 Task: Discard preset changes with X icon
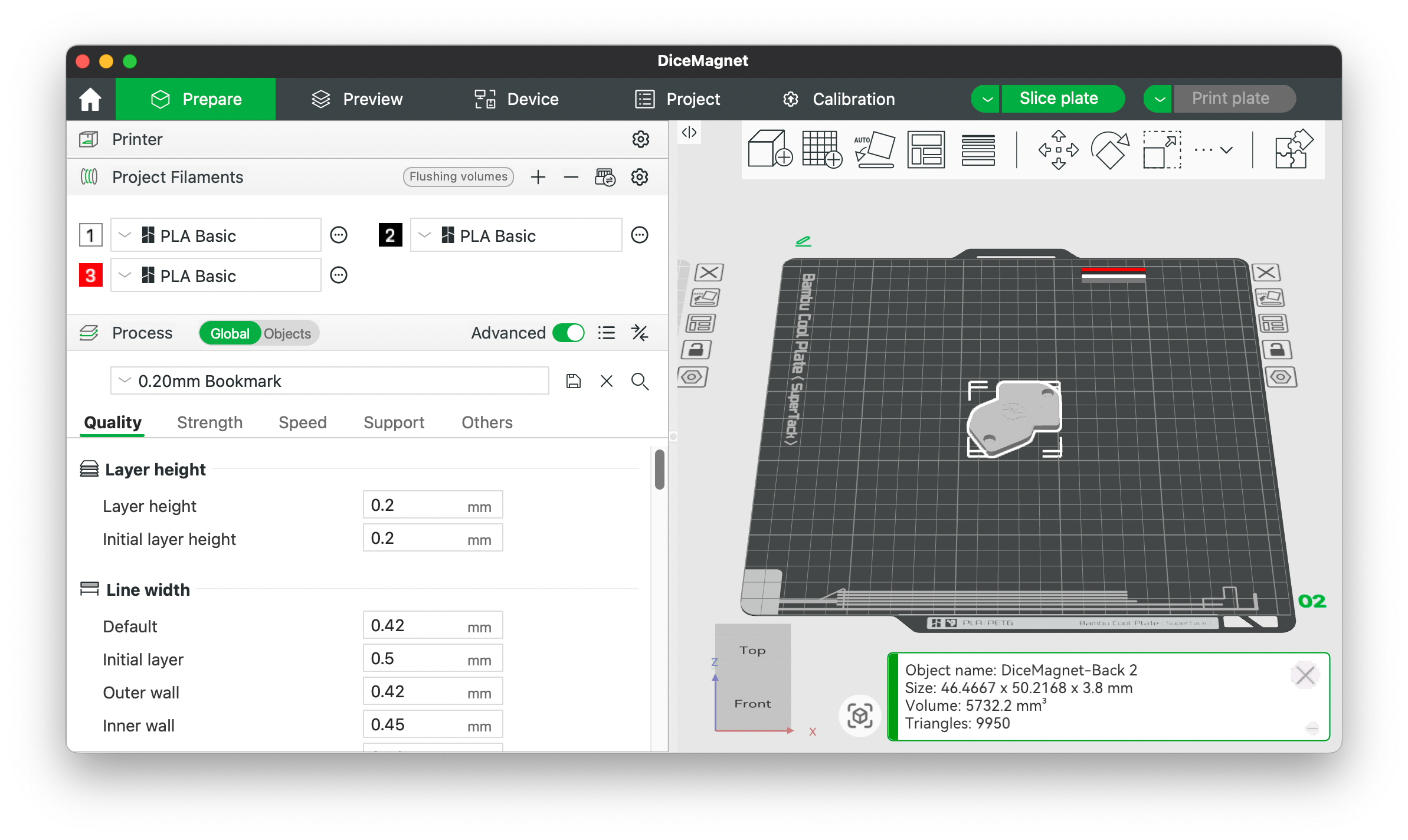(x=606, y=381)
